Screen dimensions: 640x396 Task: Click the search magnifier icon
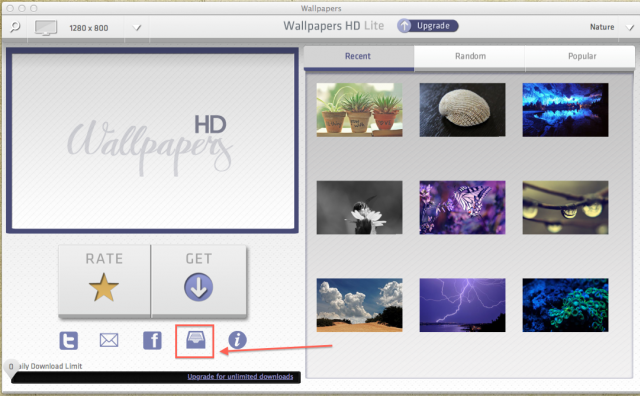[15, 27]
